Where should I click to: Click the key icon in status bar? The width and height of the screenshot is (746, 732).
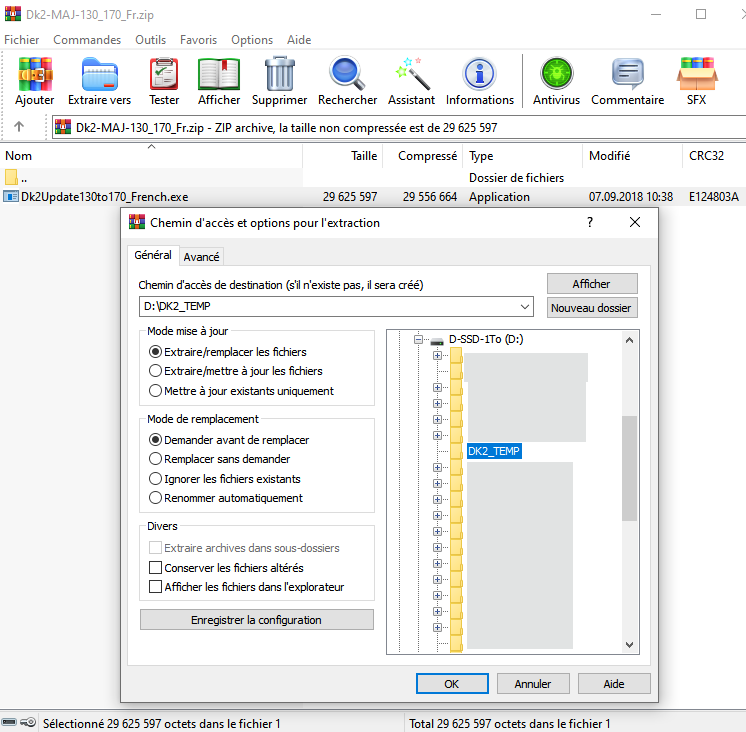click(28, 722)
